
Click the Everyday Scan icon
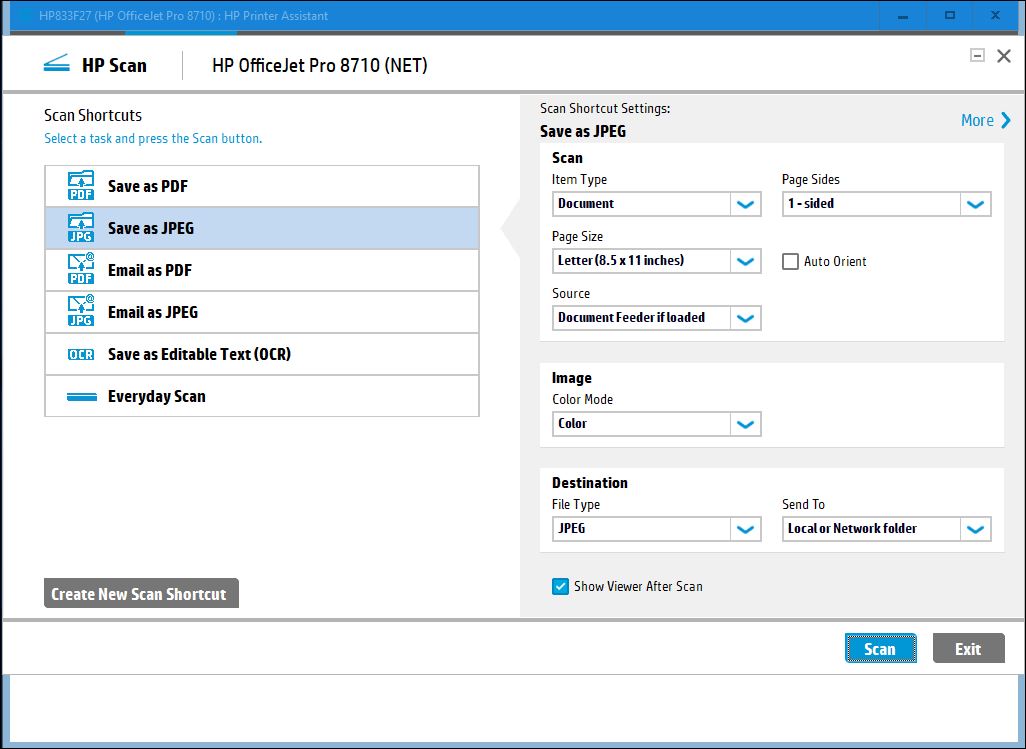pos(81,397)
